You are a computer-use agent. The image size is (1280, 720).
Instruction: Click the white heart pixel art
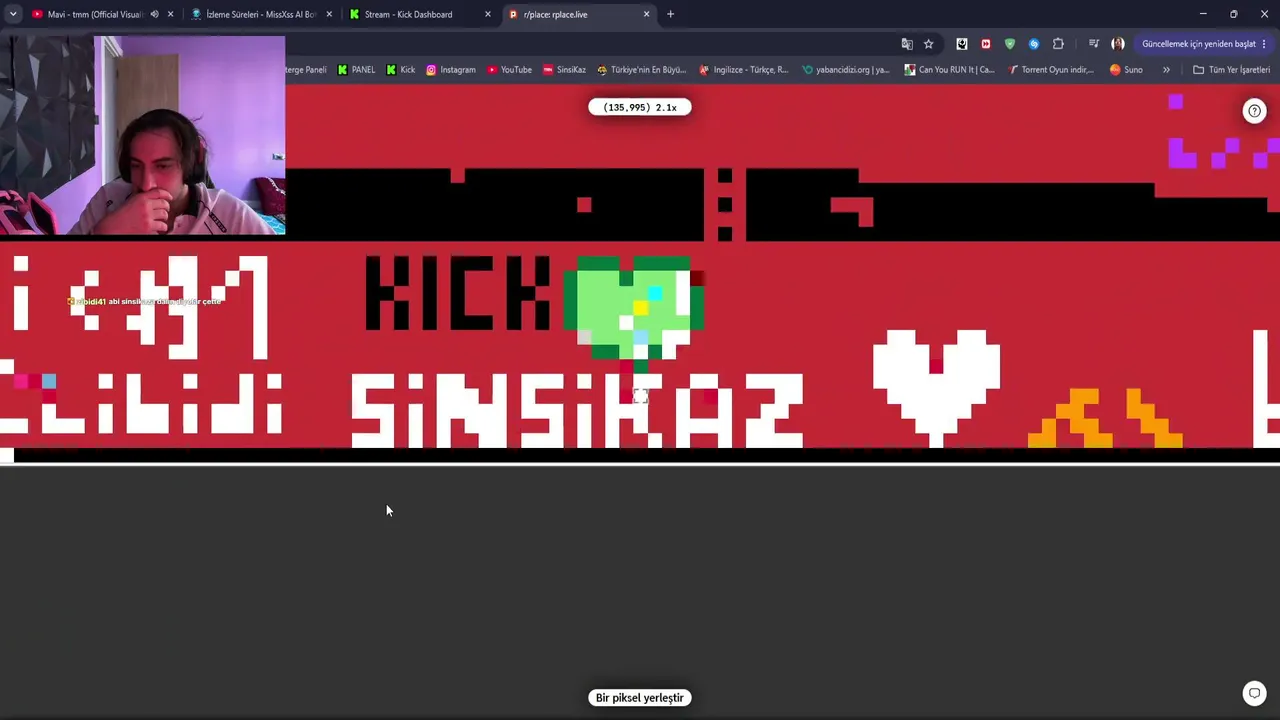pos(937,387)
